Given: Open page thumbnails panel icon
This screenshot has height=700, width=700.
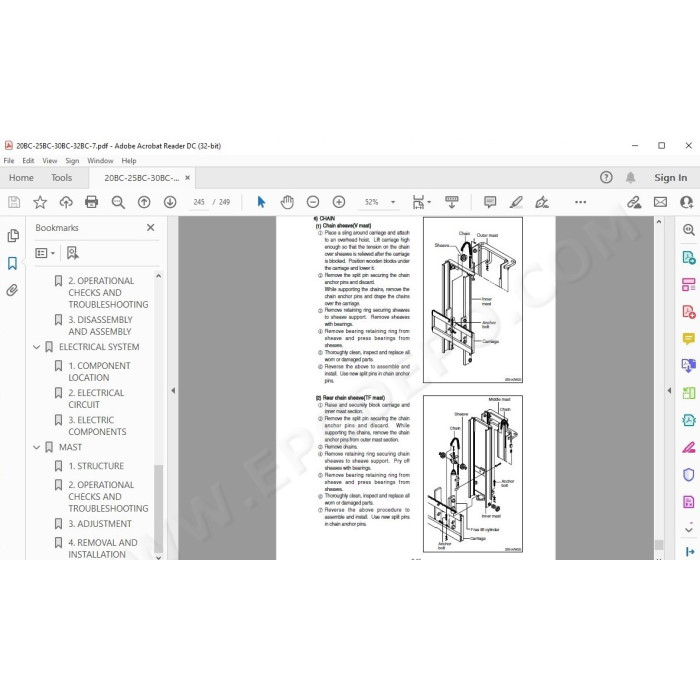Looking at the screenshot, I should click(x=13, y=235).
